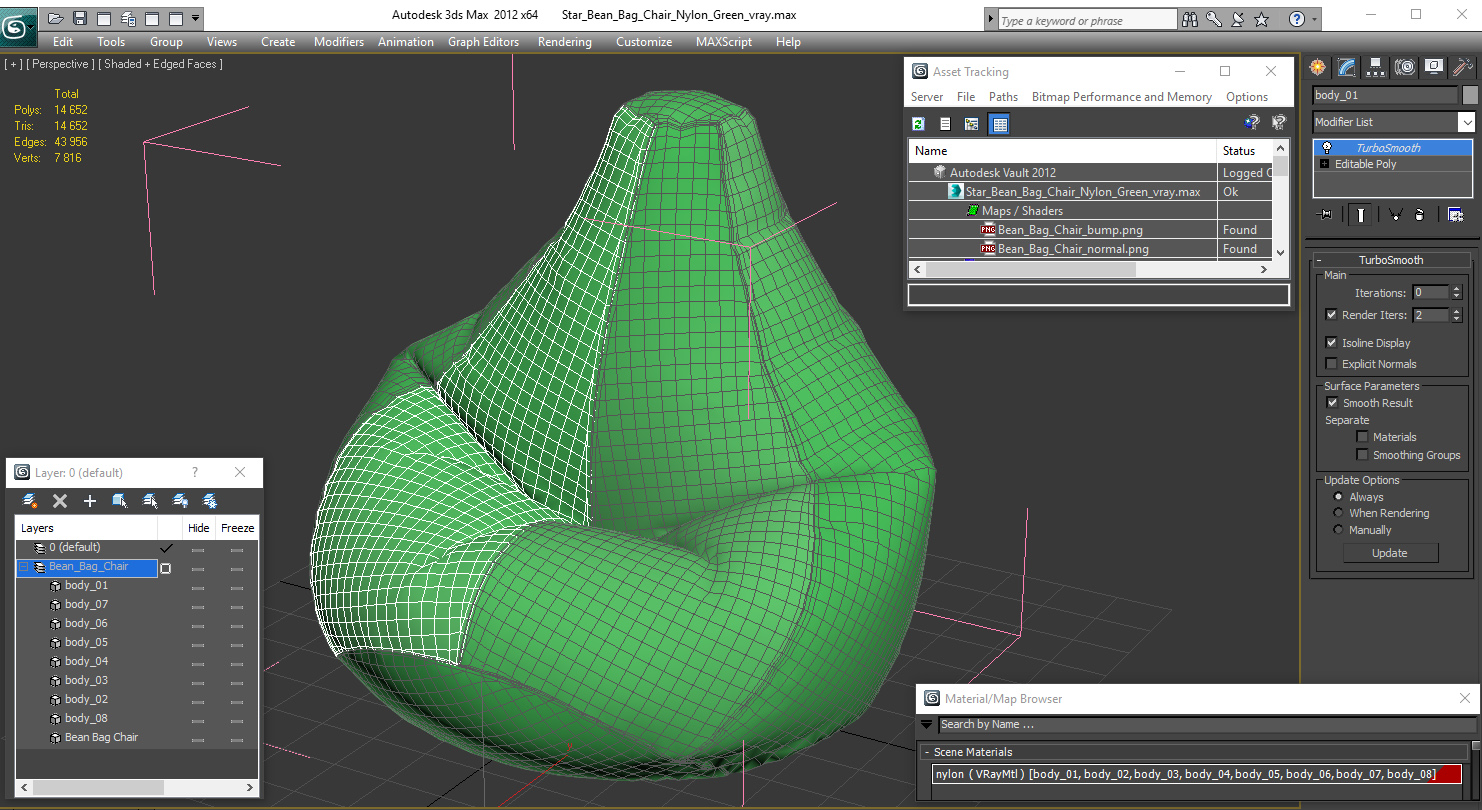Open the Graph Editors menu
1482x810 pixels.
click(483, 42)
